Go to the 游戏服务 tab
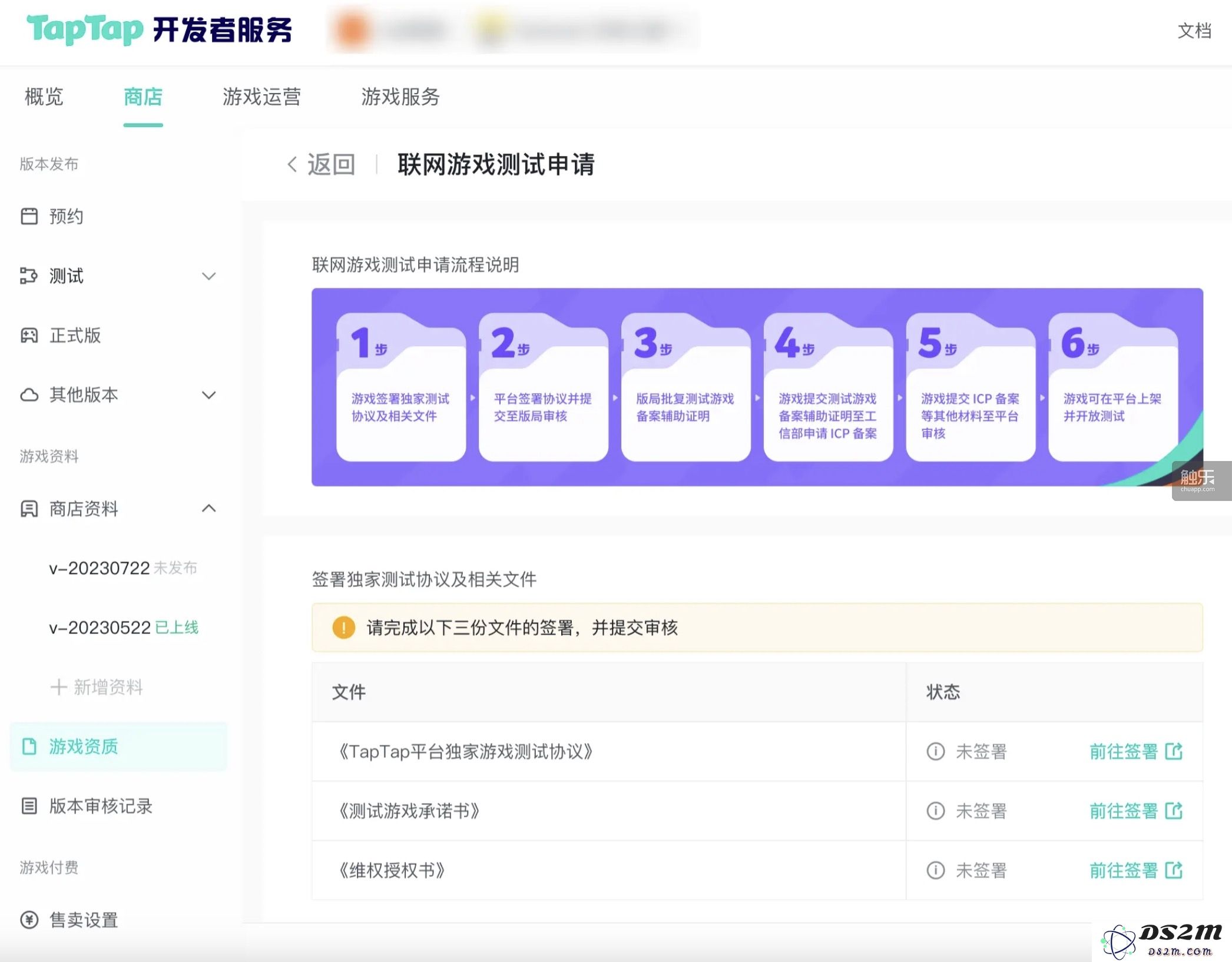Viewport: 1232px width, 962px height. tap(400, 97)
